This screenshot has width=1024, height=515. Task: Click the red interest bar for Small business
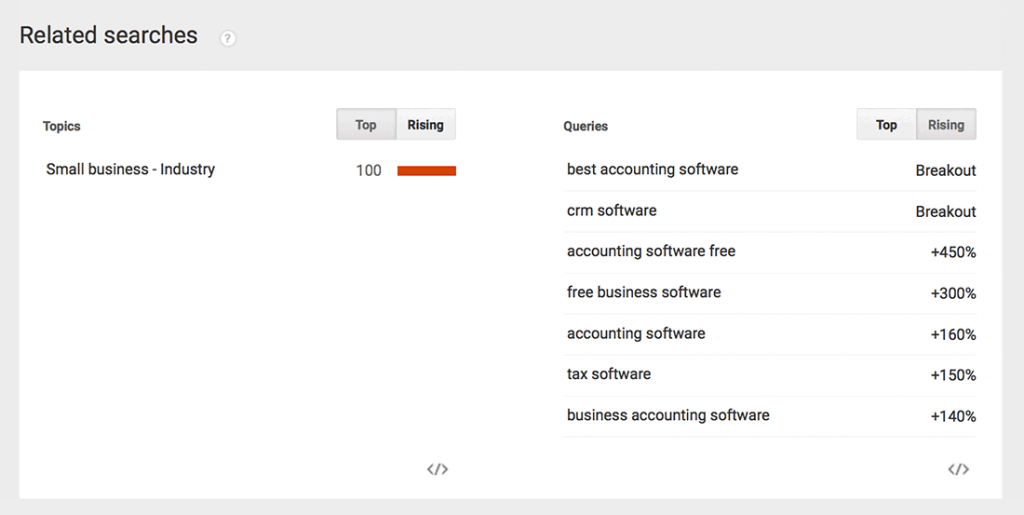426,171
